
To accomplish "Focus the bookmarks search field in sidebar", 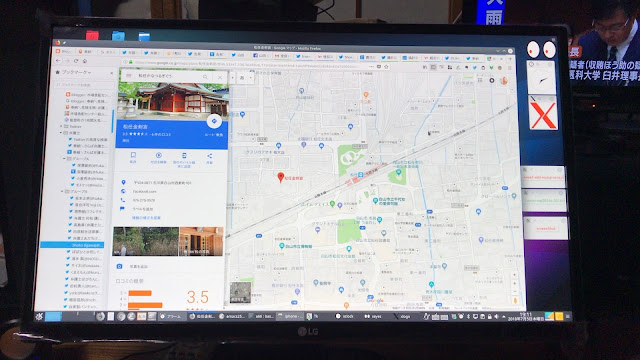I will tap(84, 84).
